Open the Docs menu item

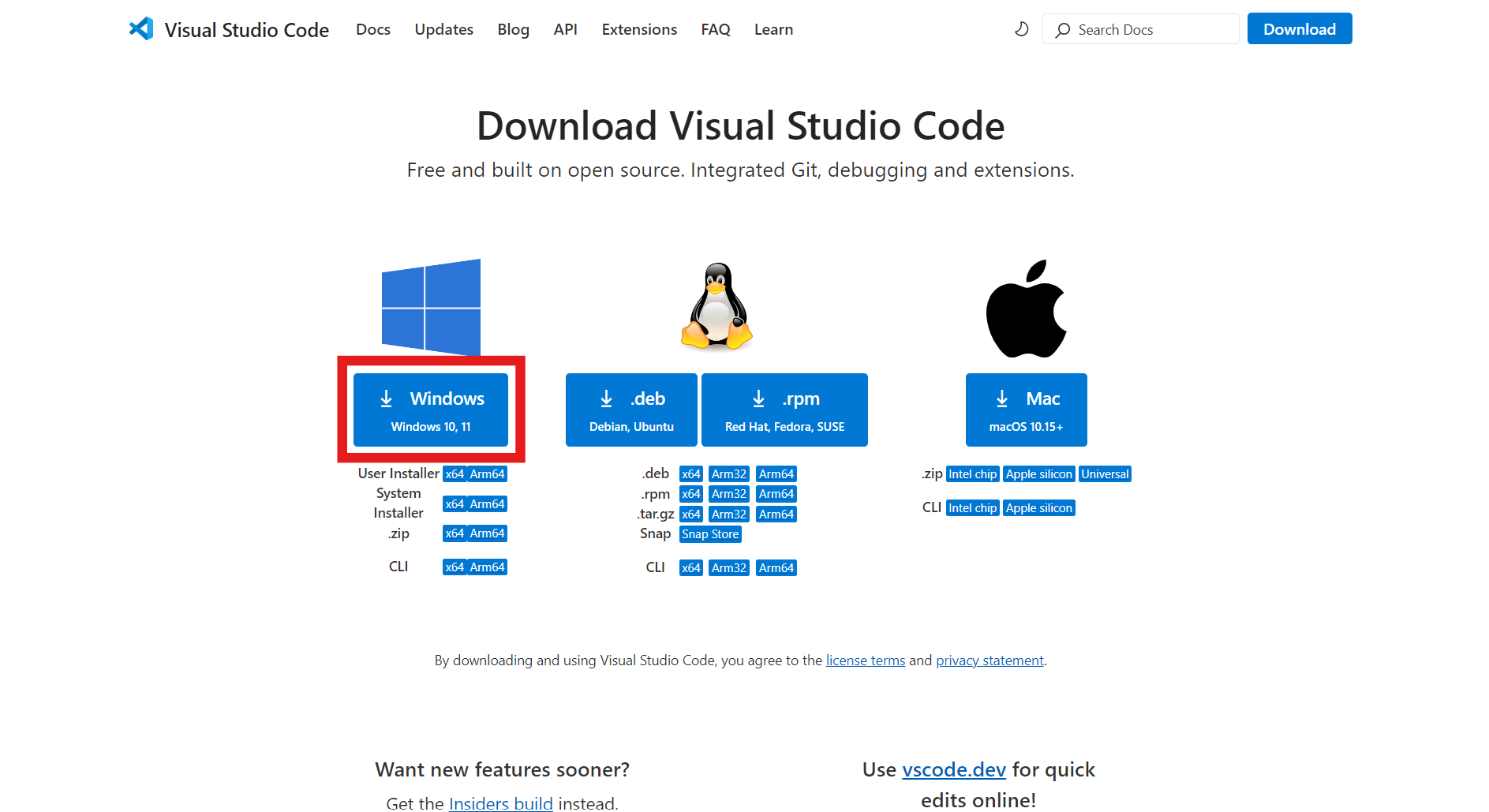(373, 29)
